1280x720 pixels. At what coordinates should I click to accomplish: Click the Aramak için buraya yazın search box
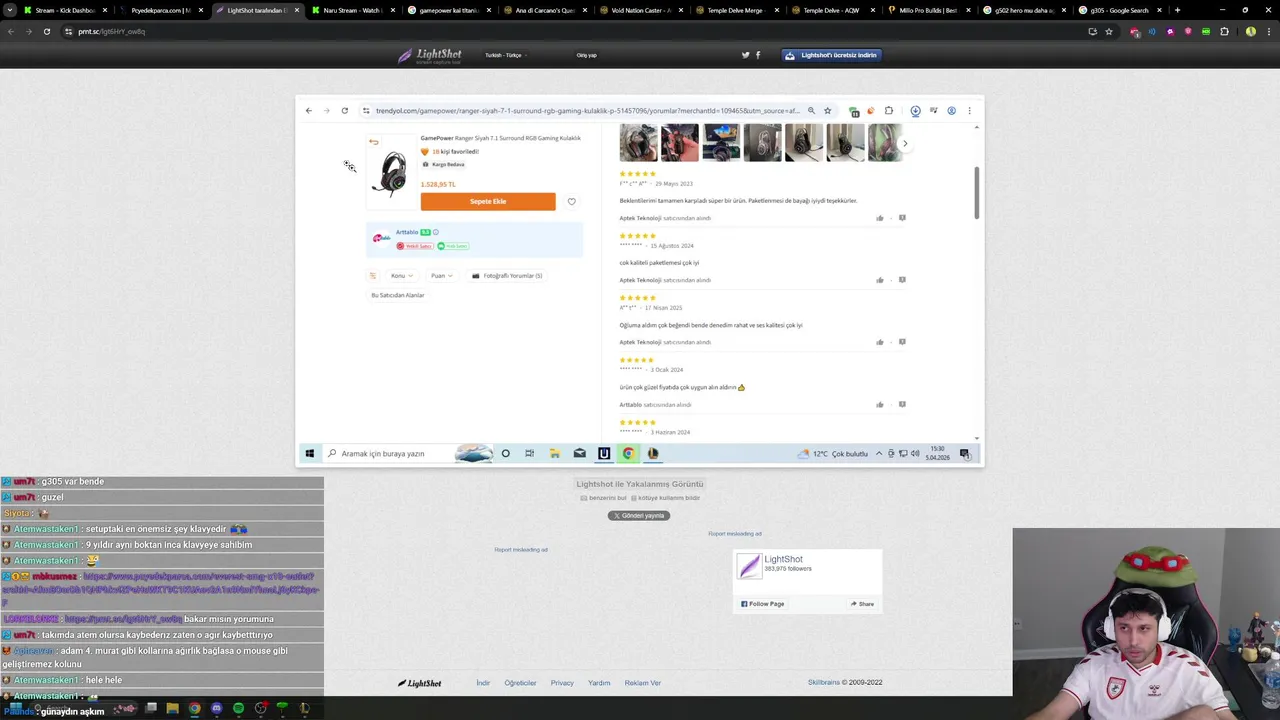(408, 453)
